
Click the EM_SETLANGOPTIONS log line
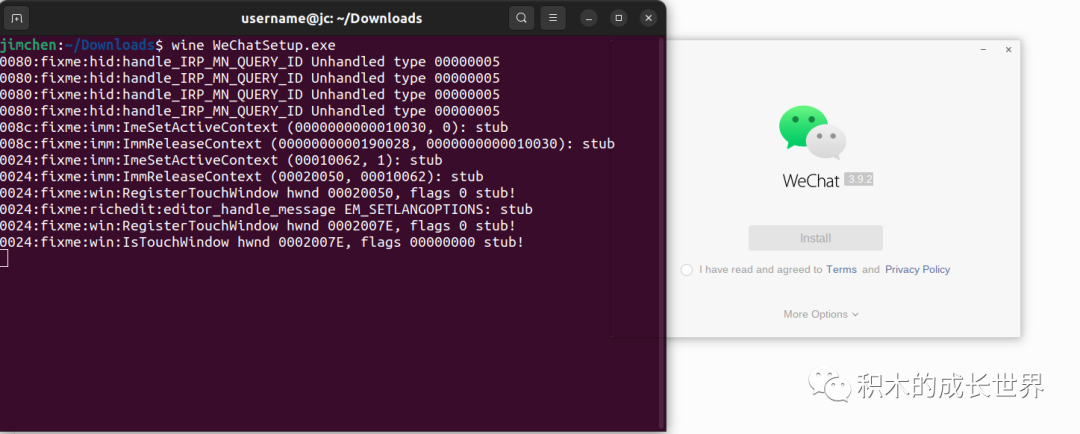(266, 209)
